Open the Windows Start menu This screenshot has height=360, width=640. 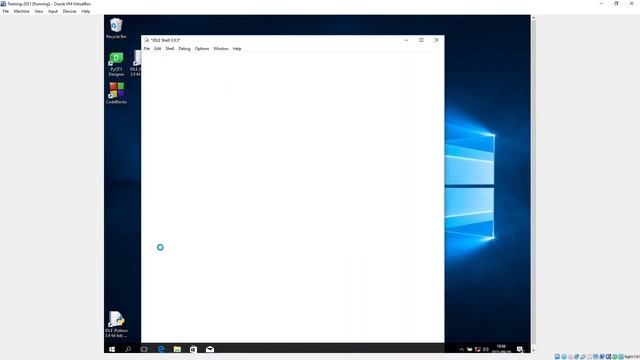112,349
